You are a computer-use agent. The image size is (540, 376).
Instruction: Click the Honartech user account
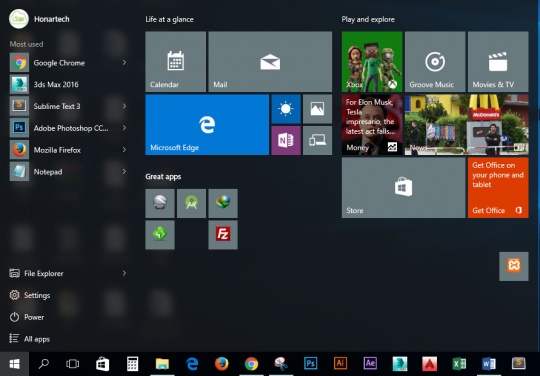pyautogui.click(x=39, y=19)
